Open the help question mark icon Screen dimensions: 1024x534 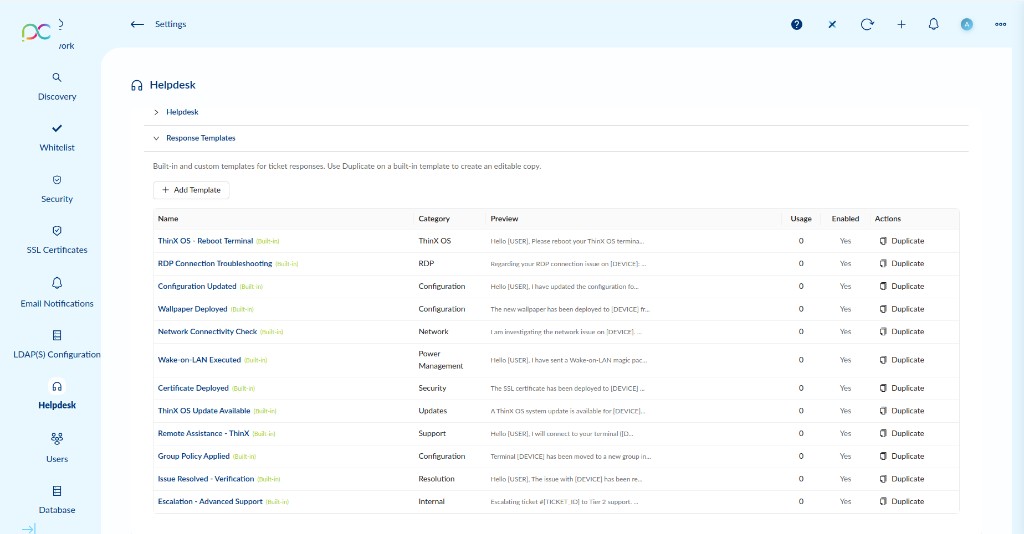tap(796, 24)
